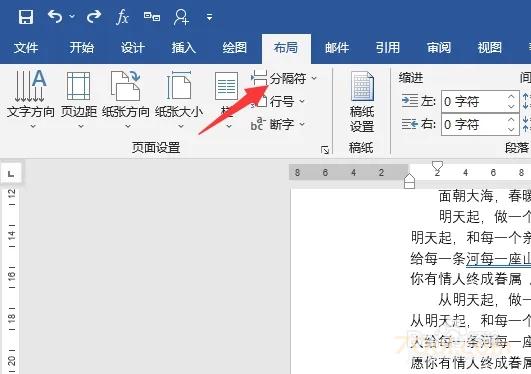Click the fx equation icon
Image resolution: width=531 pixels, height=374 pixels.
tap(122, 17)
